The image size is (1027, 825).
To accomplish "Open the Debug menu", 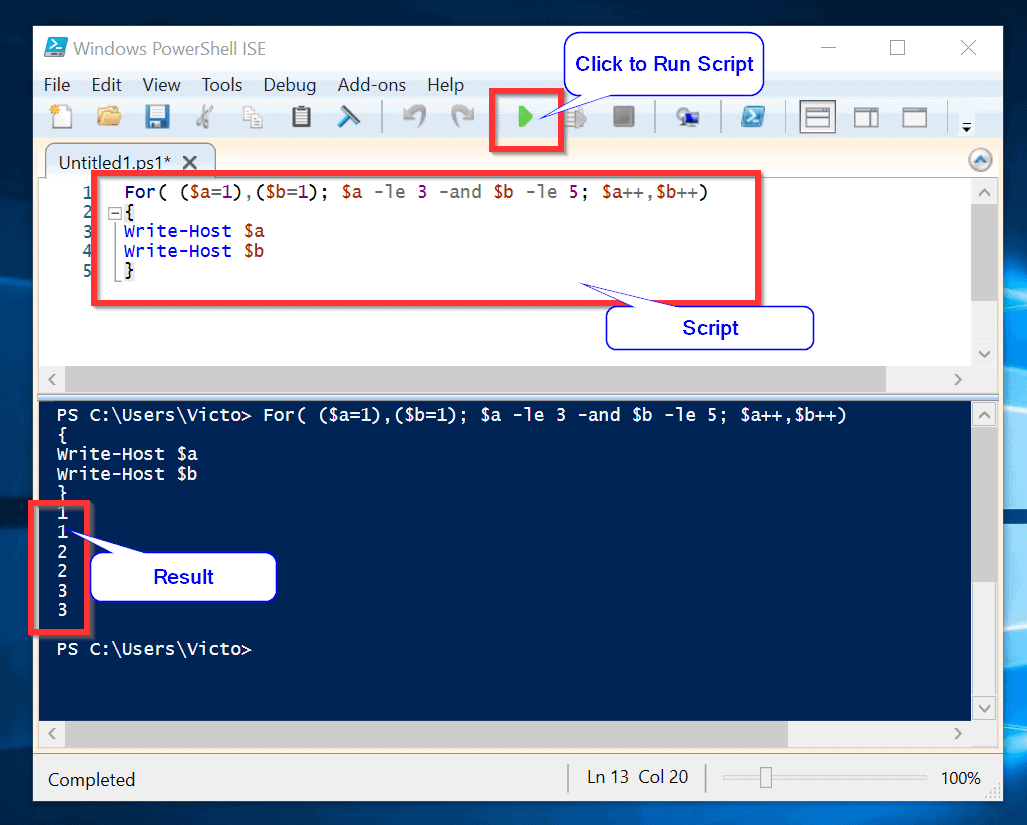I will pyautogui.click(x=289, y=85).
